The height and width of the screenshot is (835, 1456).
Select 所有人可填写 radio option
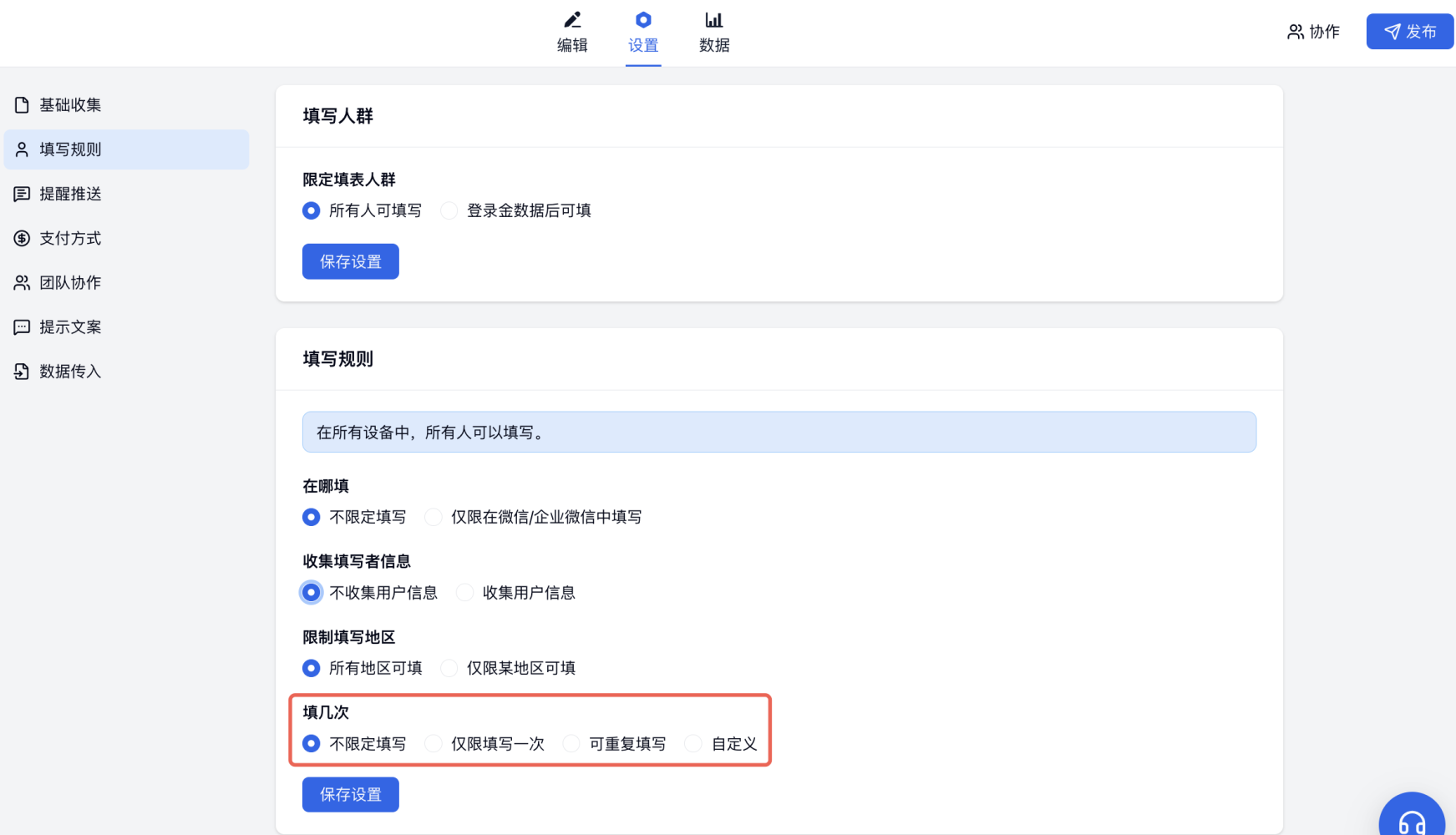(x=312, y=210)
